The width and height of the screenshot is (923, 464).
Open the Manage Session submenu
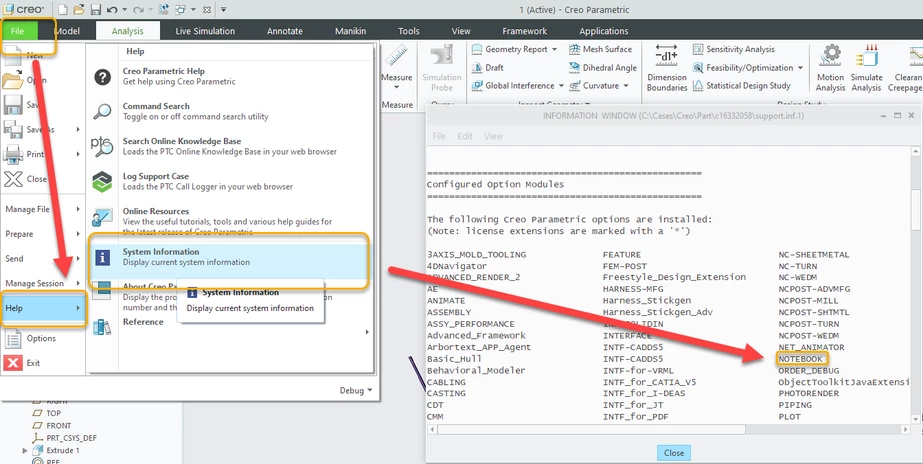click(x=43, y=283)
